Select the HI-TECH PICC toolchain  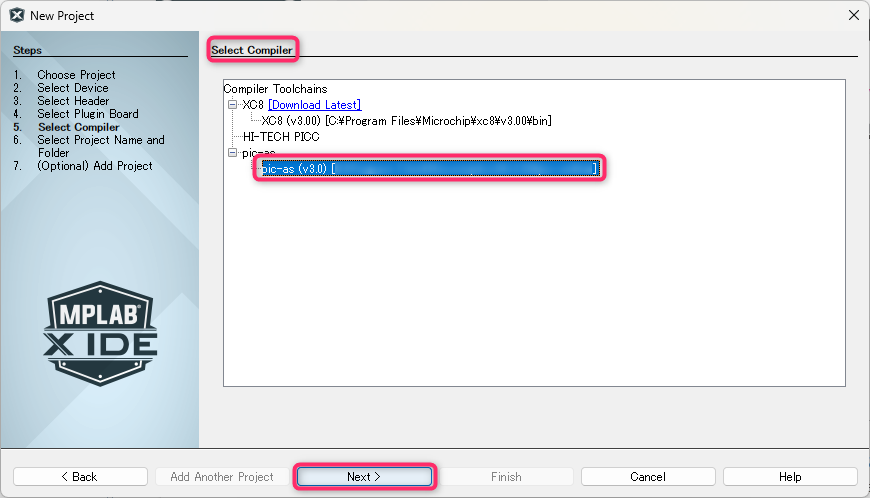pyautogui.click(x=281, y=136)
